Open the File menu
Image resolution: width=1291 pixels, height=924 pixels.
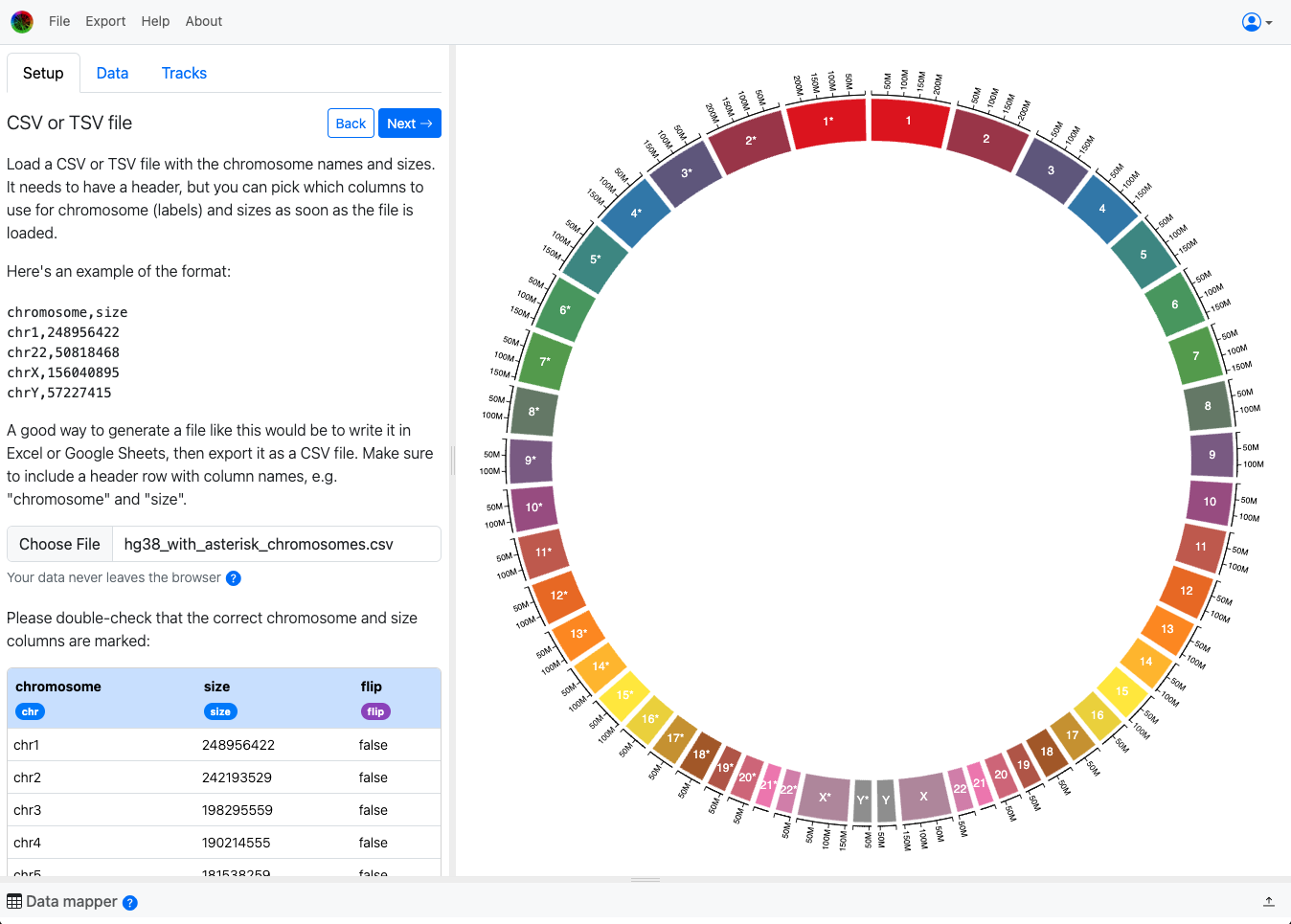click(x=59, y=21)
